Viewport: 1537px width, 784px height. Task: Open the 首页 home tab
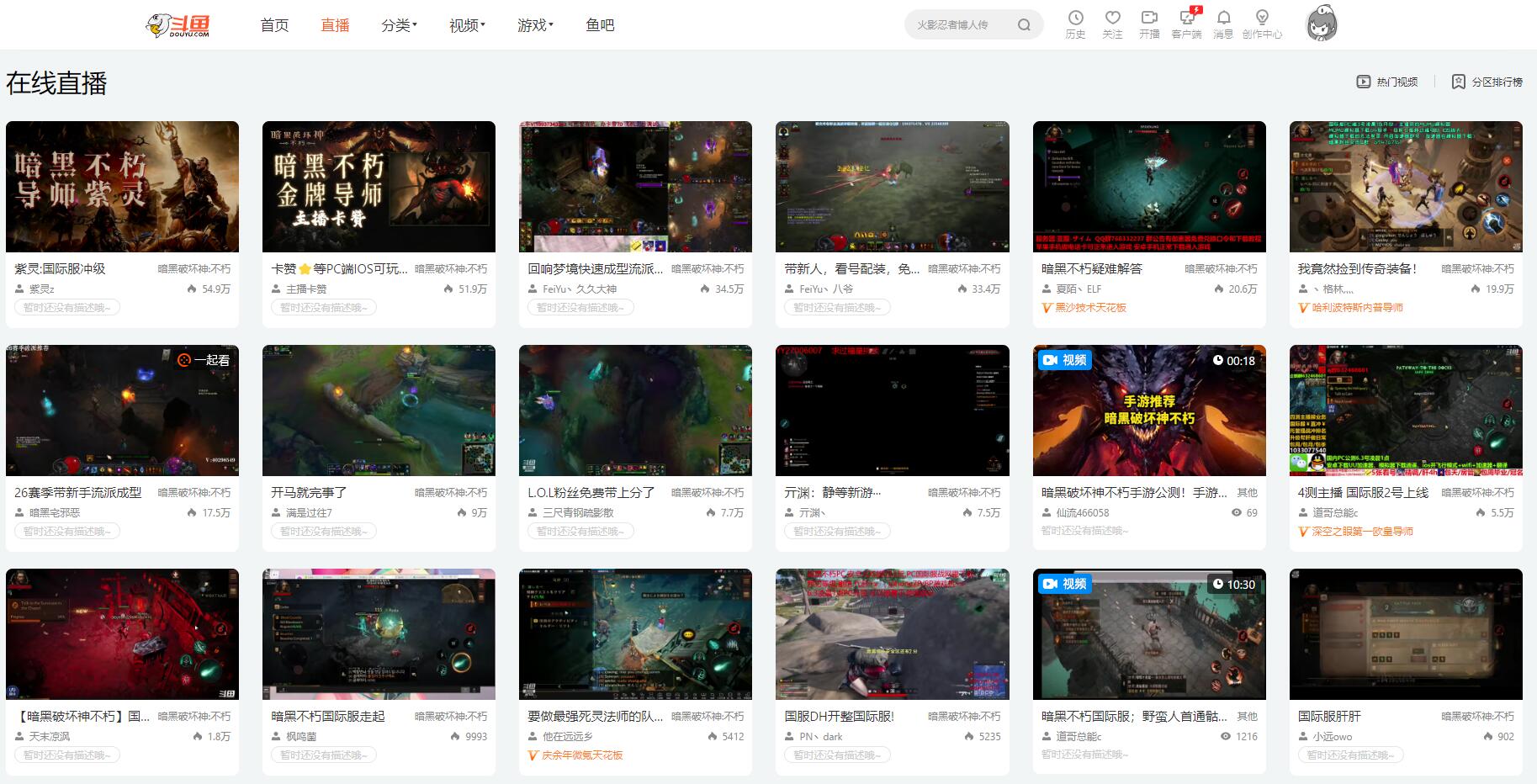pos(274,25)
